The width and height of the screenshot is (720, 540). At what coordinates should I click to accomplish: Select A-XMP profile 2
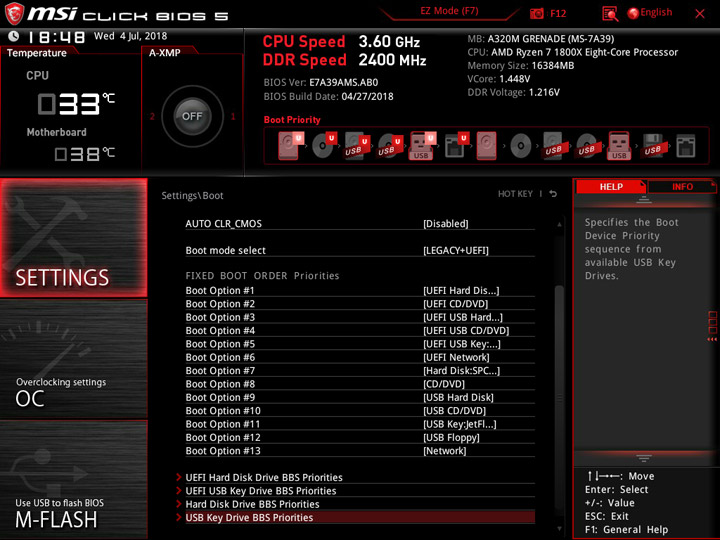[x=152, y=116]
